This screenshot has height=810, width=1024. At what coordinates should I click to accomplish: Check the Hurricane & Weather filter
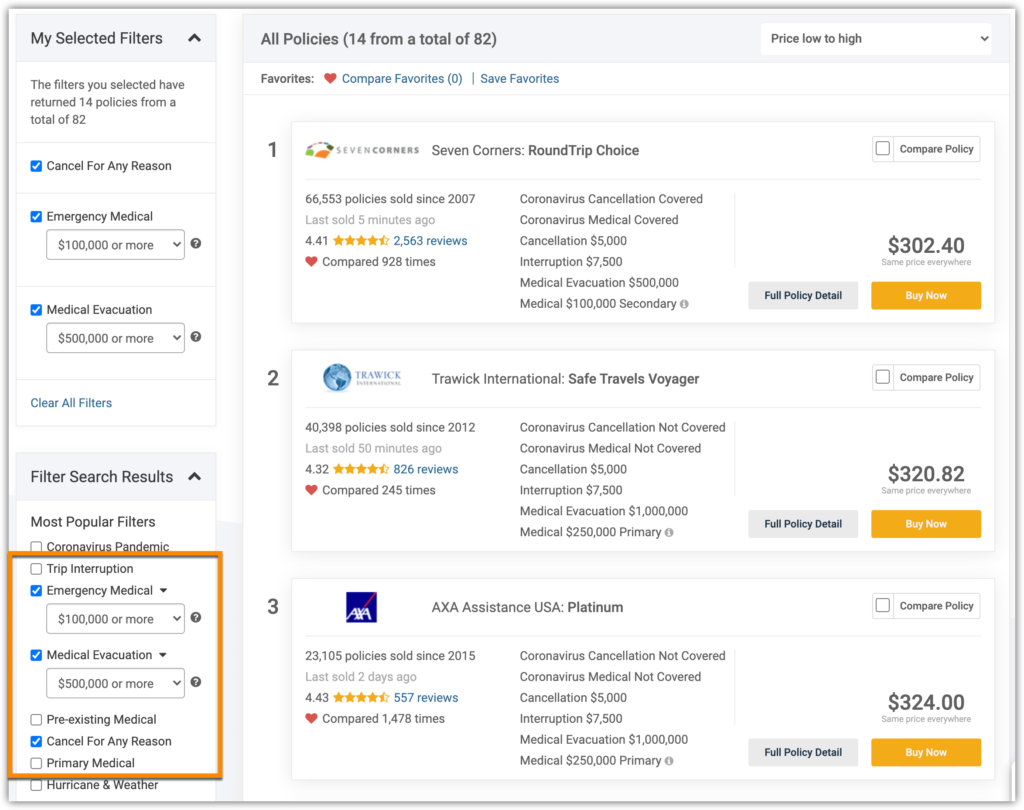(37, 785)
